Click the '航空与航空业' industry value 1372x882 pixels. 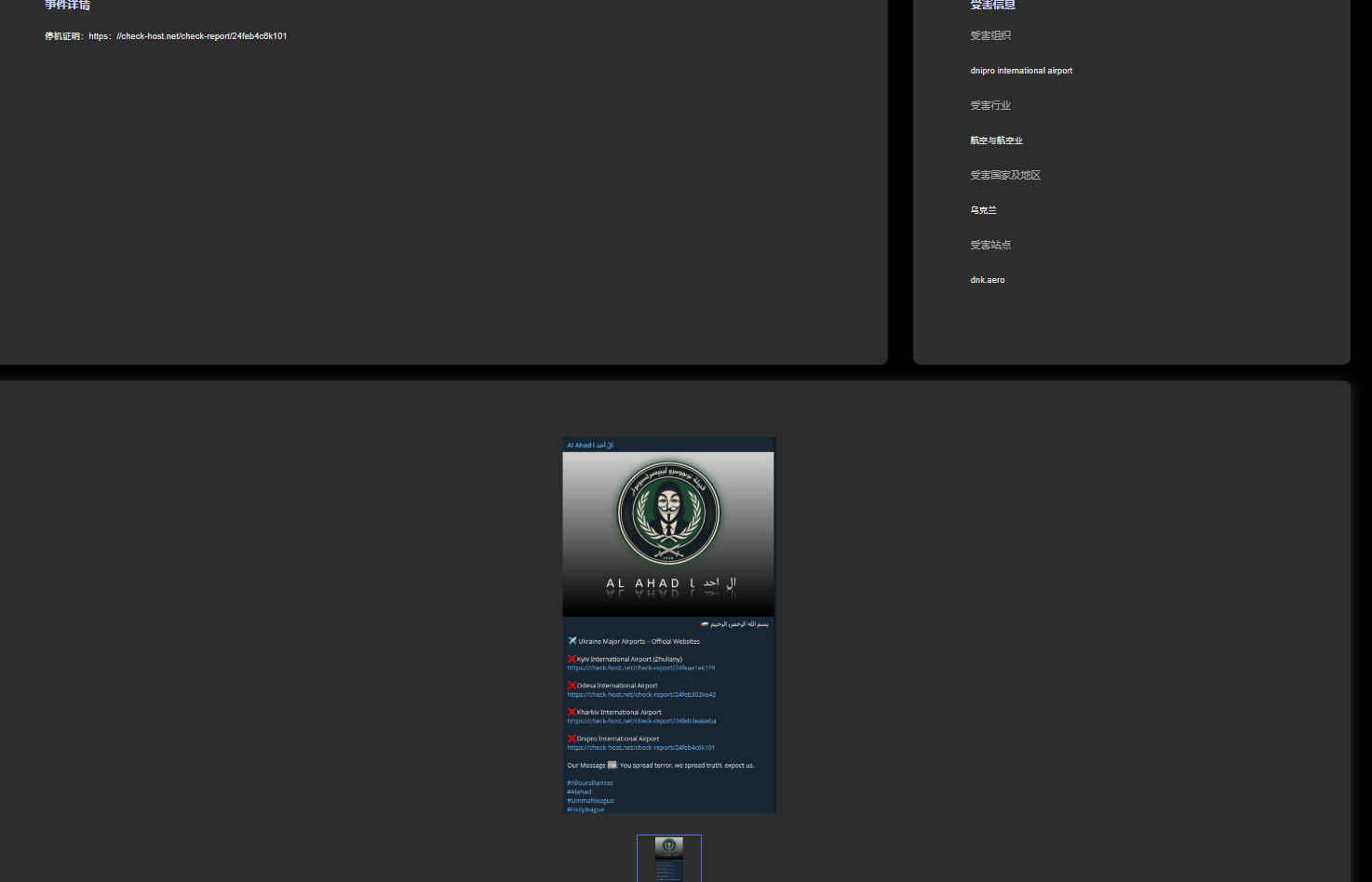(x=996, y=140)
